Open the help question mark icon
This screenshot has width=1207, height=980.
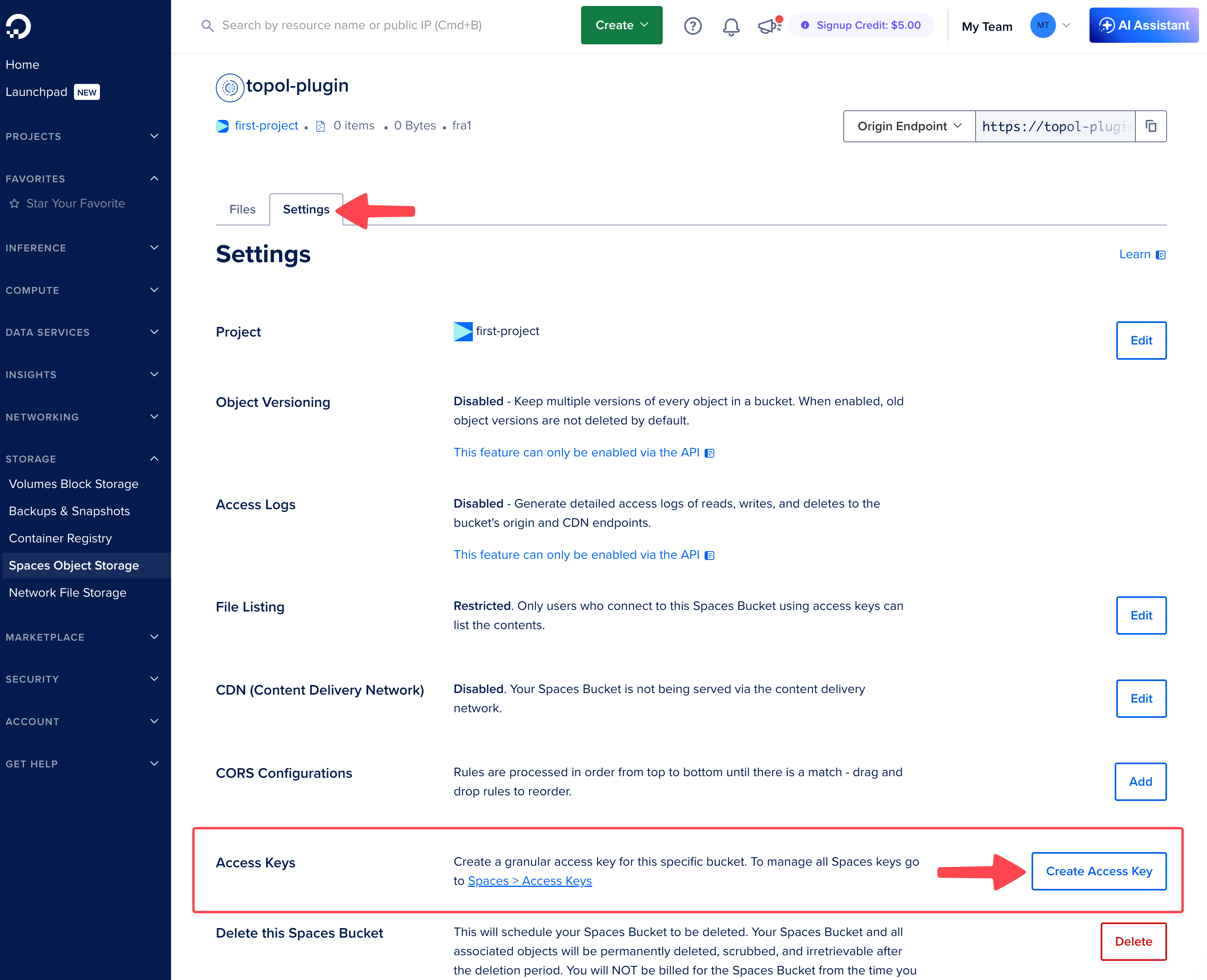click(693, 26)
